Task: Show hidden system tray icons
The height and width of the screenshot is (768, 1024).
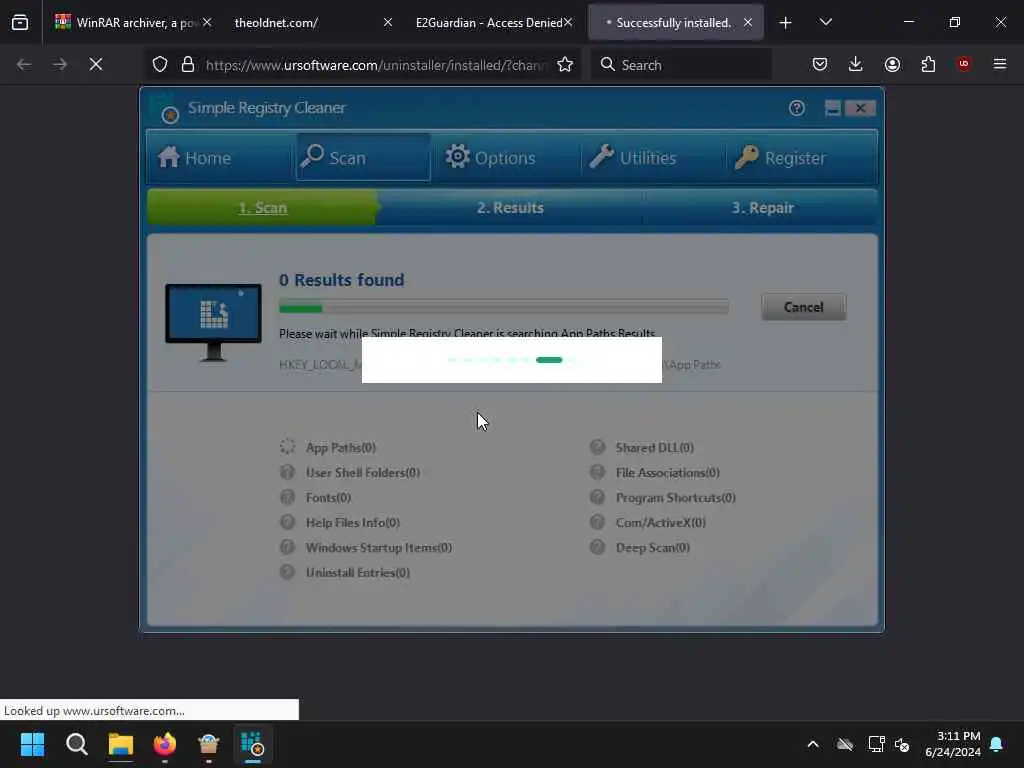Action: pyautogui.click(x=813, y=744)
